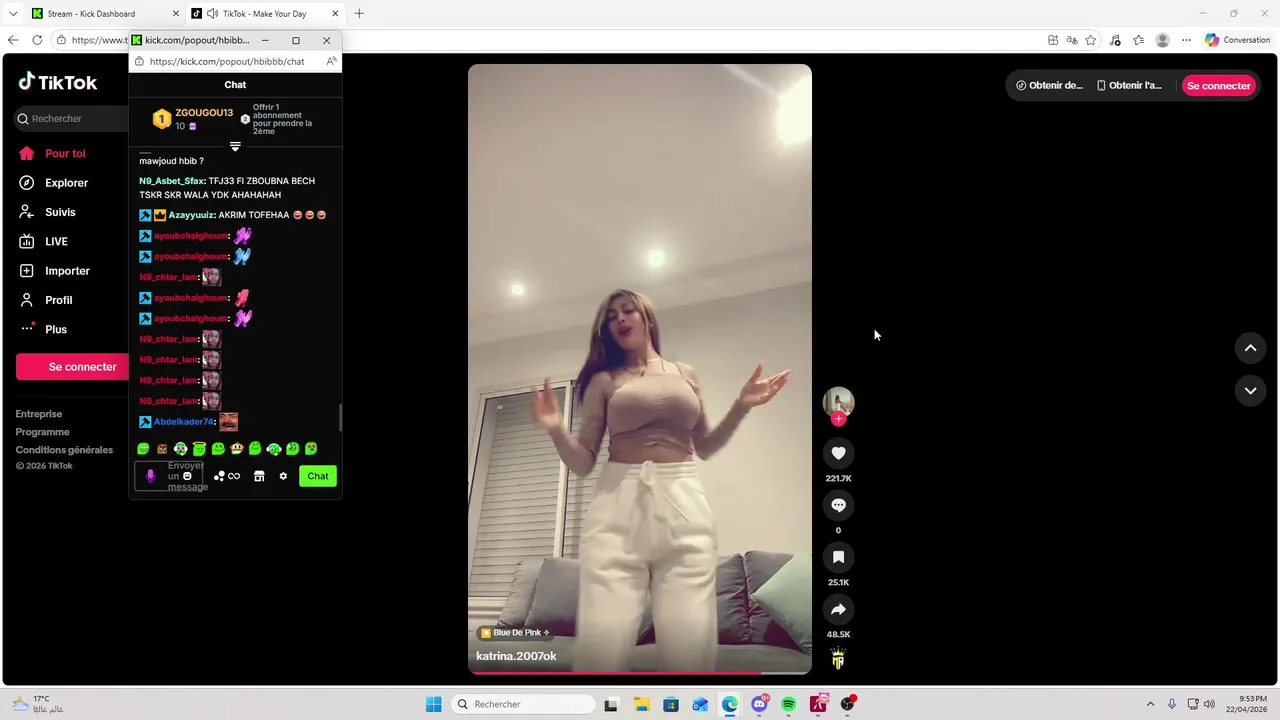Focus Kick Envoyer un message field
The image size is (1280, 720).
(x=168, y=476)
